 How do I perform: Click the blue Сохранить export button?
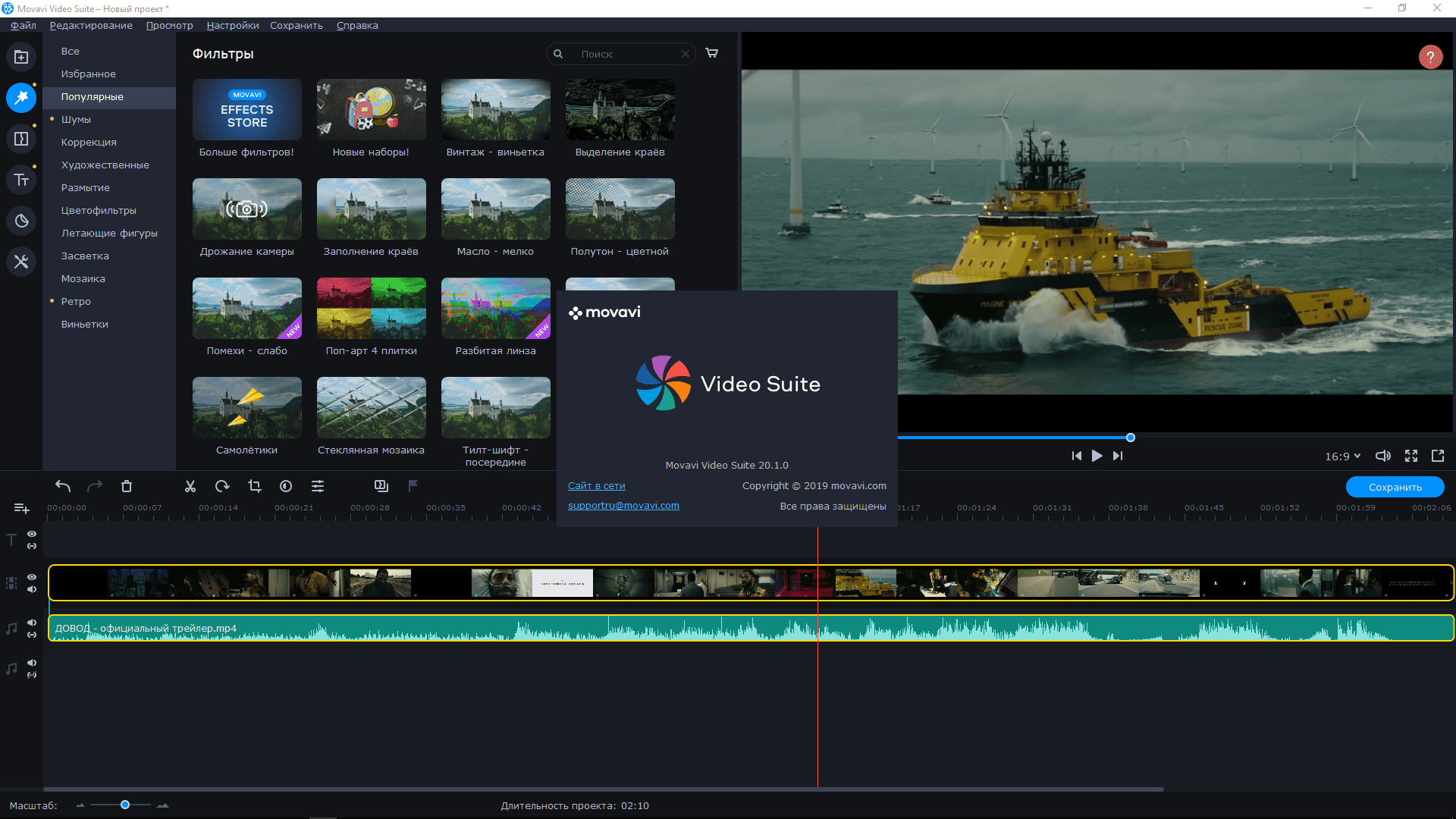(1395, 487)
